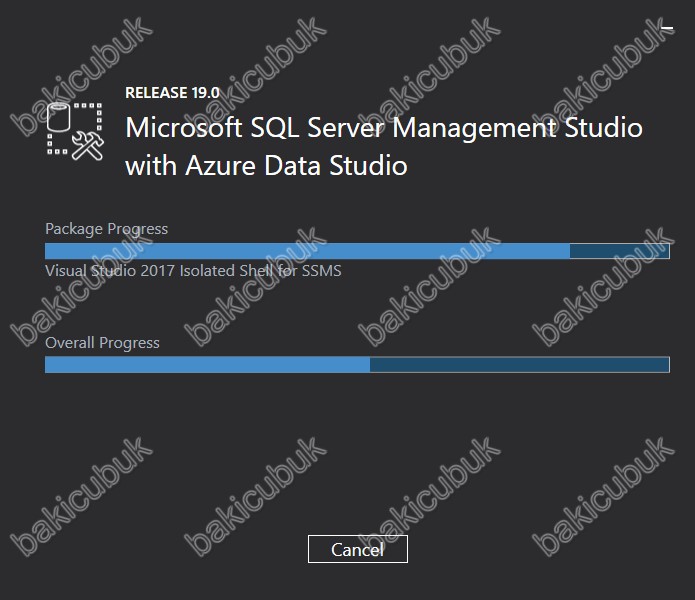The height and width of the screenshot is (600, 695).
Task: Select the database cylinder in the logo
Action: [x=59, y=117]
